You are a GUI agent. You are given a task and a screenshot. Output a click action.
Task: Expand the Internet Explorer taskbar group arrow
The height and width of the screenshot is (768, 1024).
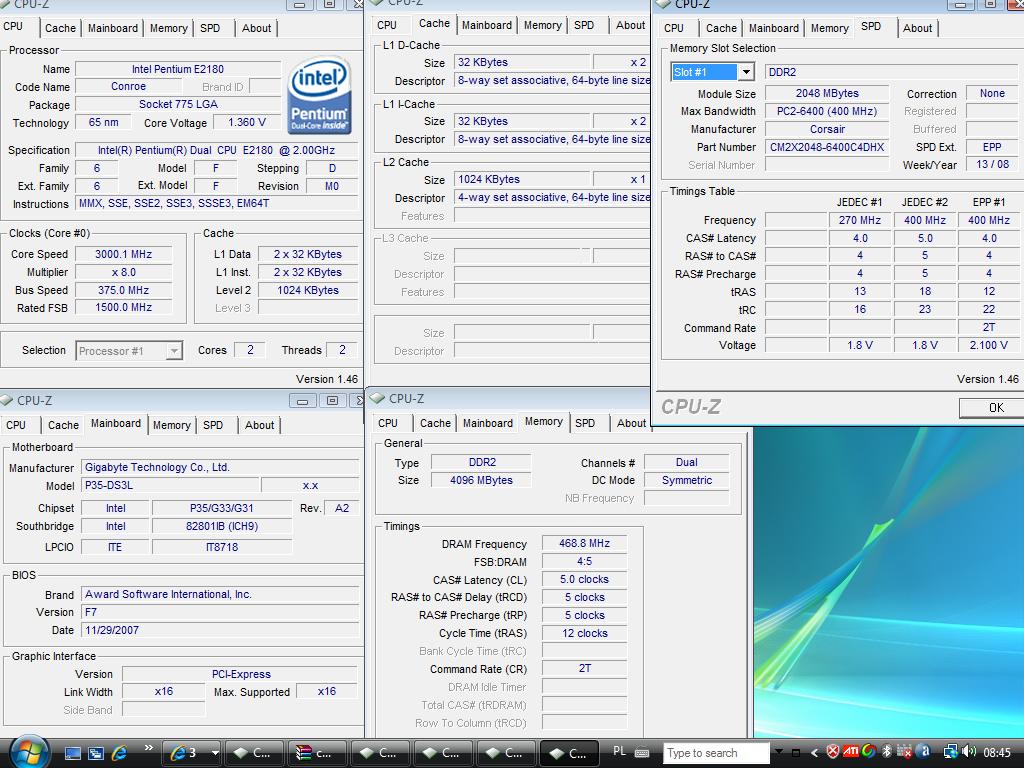click(x=215, y=753)
